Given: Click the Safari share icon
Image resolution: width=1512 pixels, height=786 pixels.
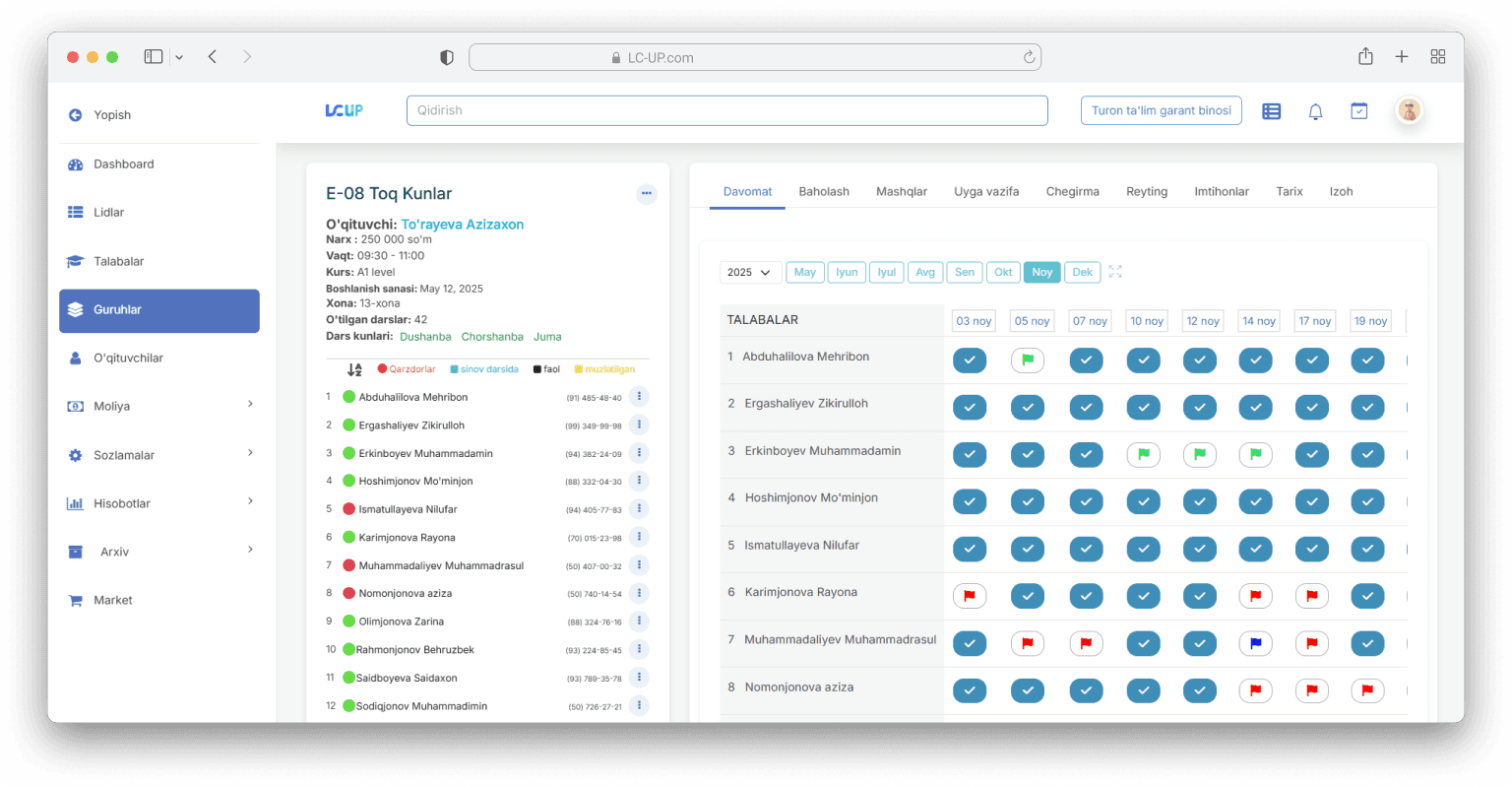Looking at the screenshot, I should 1365,57.
